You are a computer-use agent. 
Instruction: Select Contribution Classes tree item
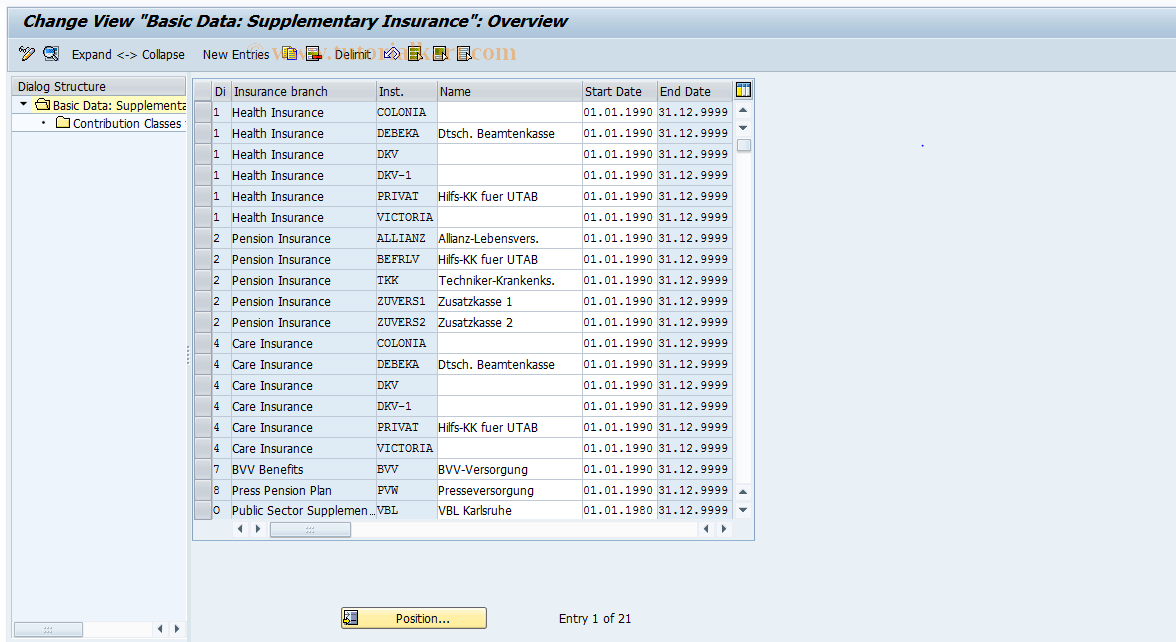coord(127,123)
